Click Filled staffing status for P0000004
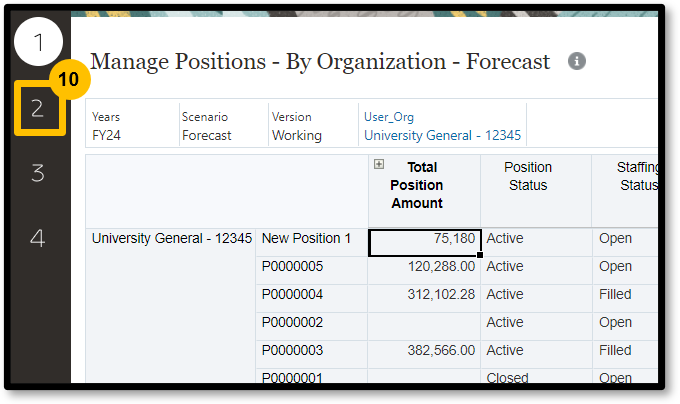680x404 pixels. 615,295
